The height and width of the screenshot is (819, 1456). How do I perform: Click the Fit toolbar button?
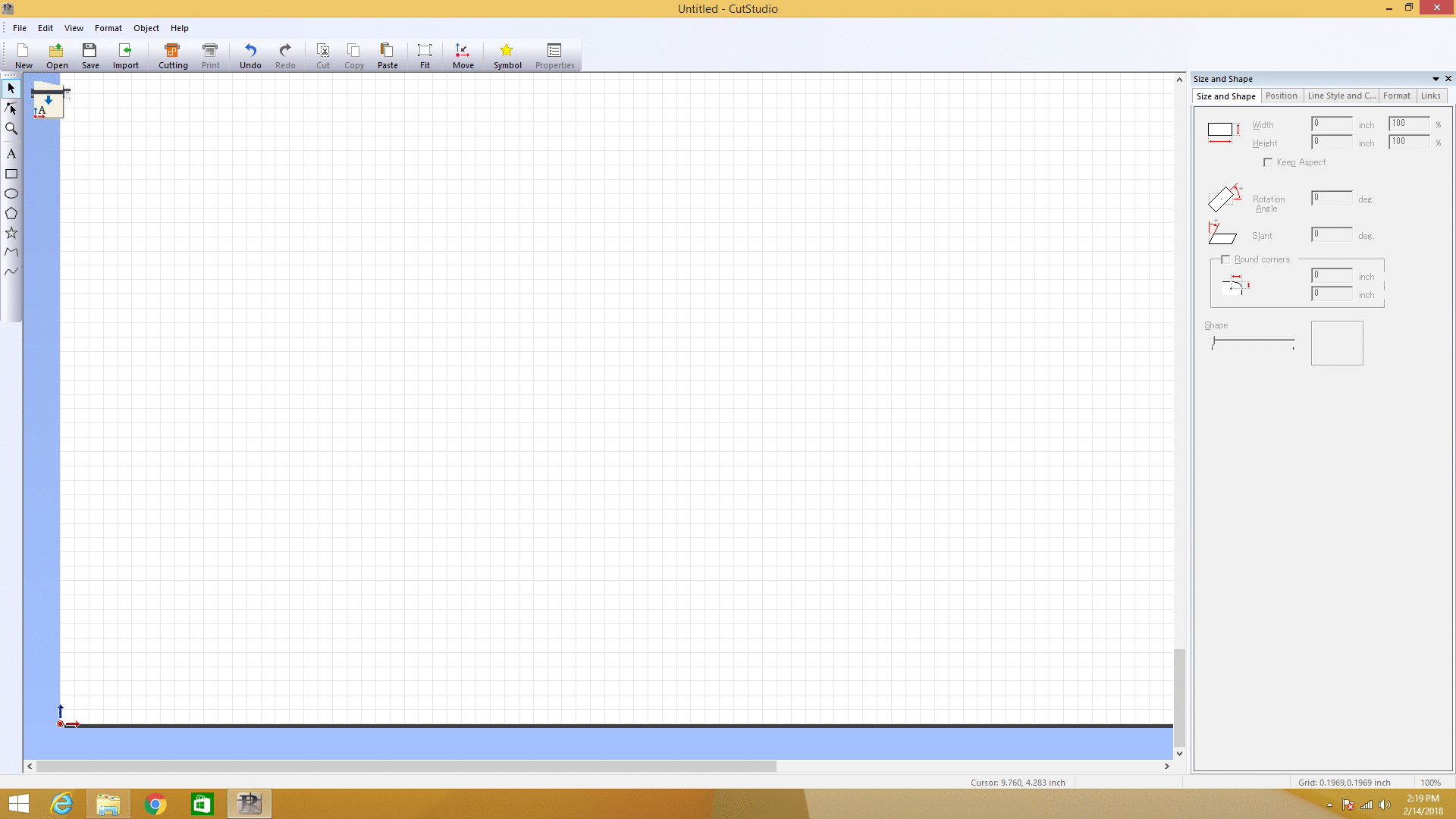pos(425,55)
